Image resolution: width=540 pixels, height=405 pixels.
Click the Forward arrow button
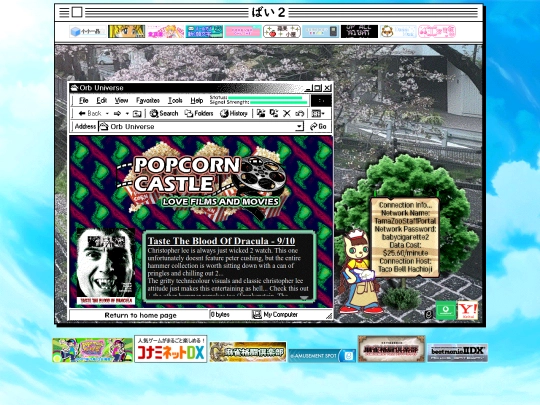117,113
